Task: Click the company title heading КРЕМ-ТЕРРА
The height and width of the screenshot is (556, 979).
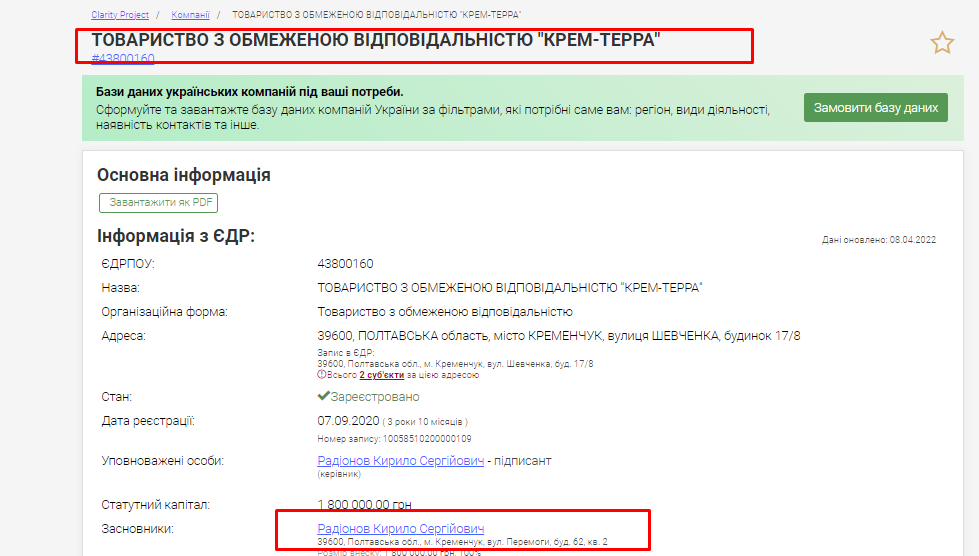Action: click(x=377, y=40)
